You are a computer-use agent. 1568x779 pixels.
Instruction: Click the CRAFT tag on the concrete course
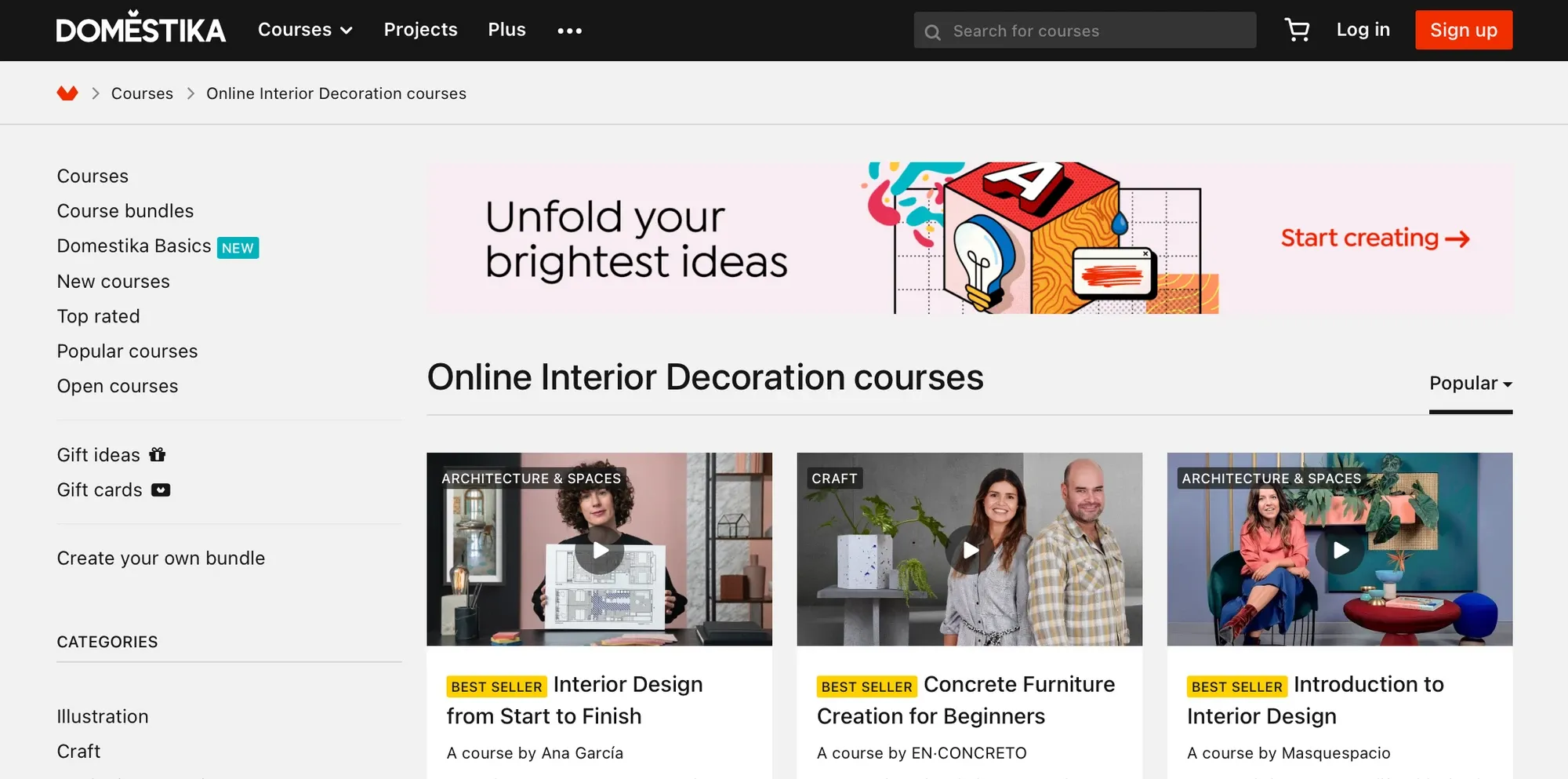coord(834,479)
